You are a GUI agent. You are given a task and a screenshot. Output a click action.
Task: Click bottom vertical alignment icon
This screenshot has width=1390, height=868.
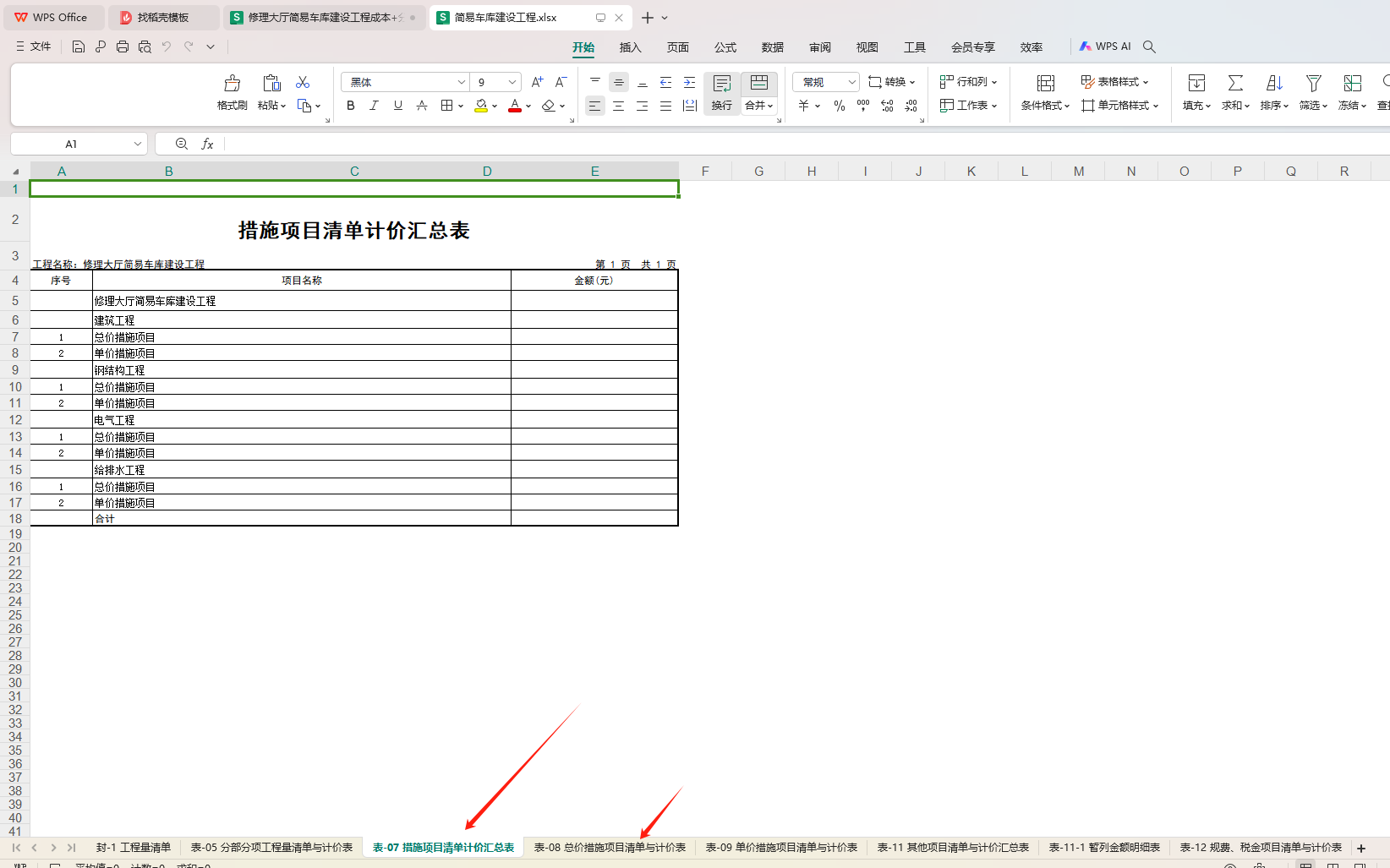[x=642, y=82]
